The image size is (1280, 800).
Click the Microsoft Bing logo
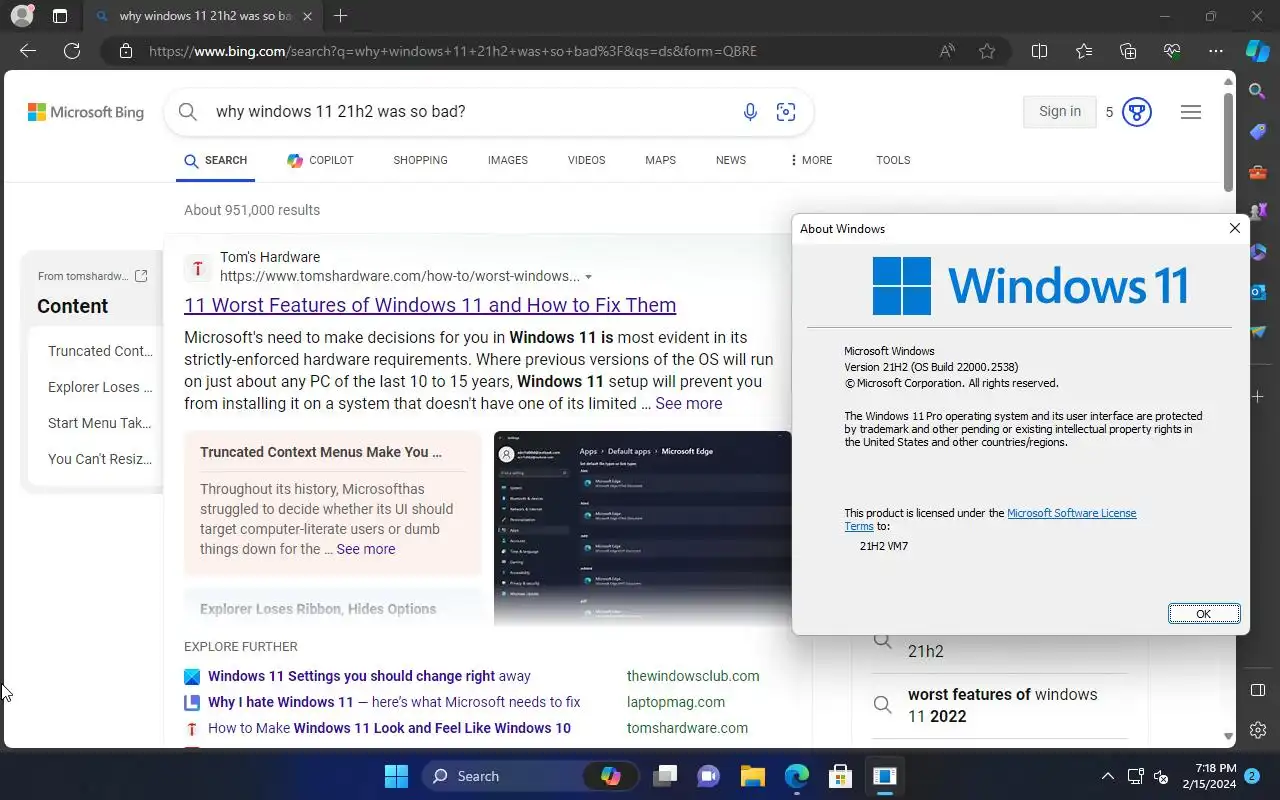[86, 112]
